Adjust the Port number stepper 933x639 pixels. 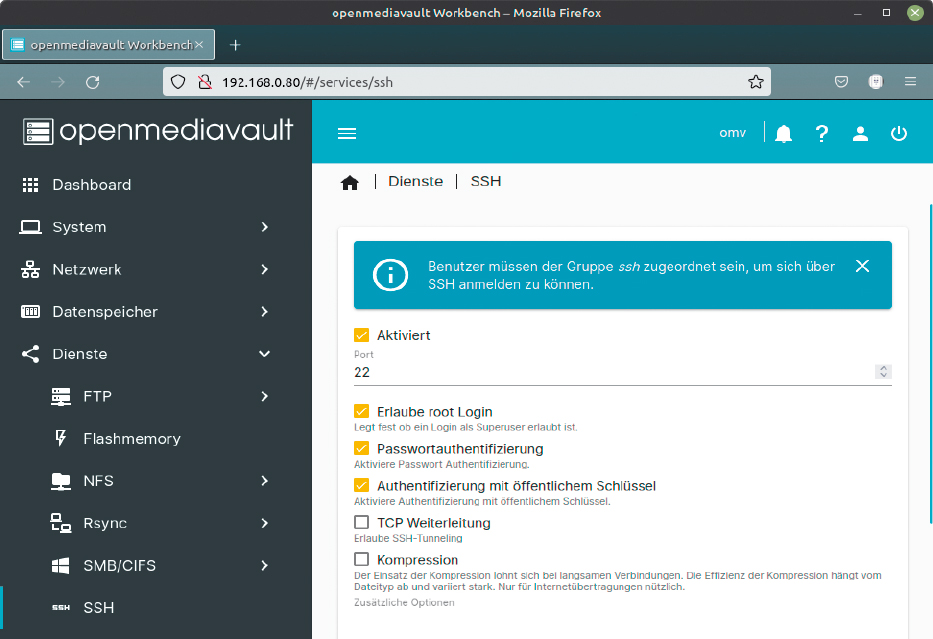(884, 372)
